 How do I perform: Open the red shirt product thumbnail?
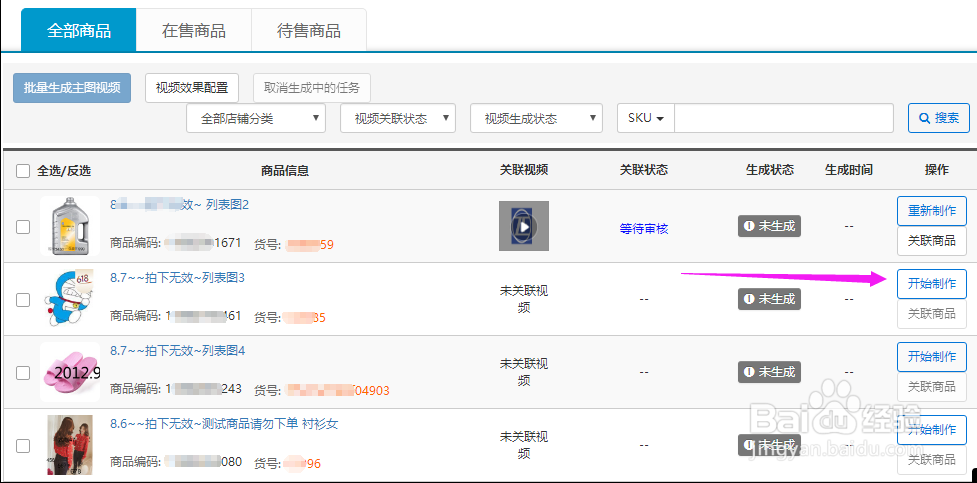tap(70, 445)
